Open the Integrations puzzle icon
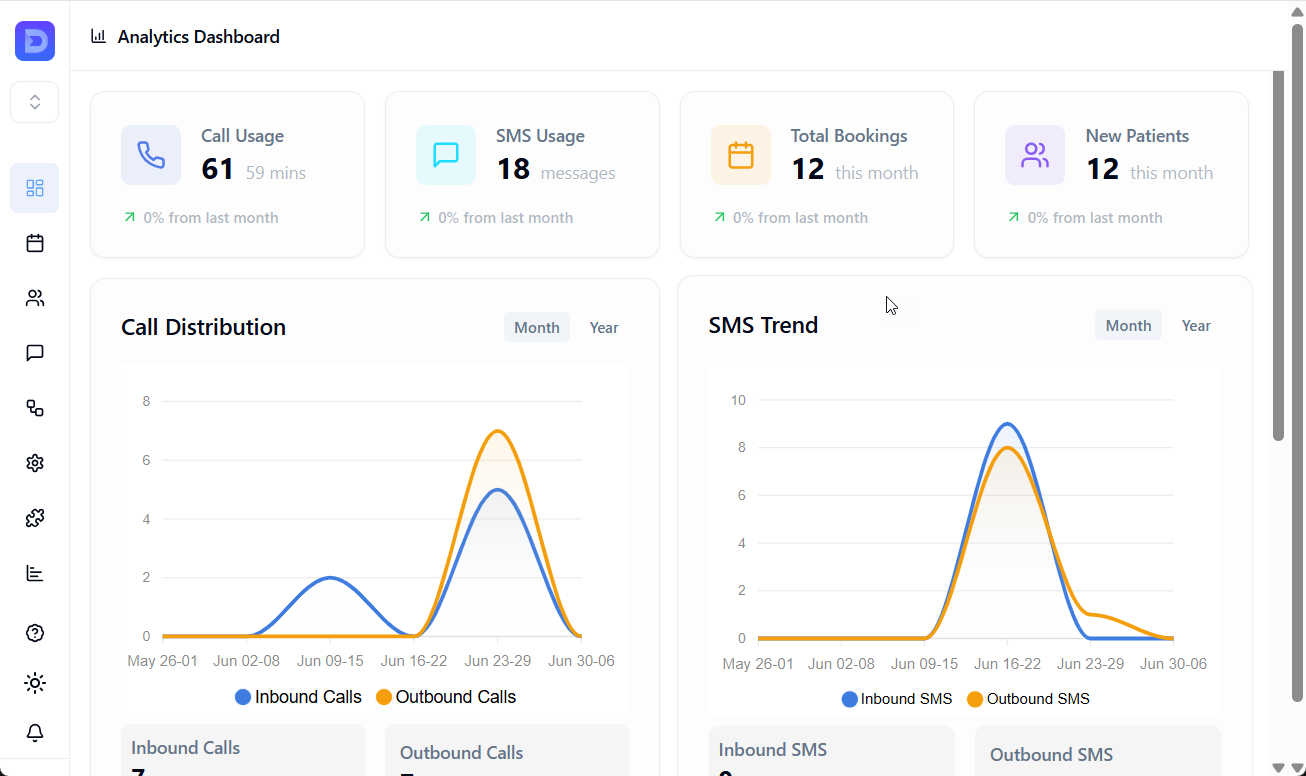The width and height of the screenshot is (1306, 776). pyautogui.click(x=34, y=518)
